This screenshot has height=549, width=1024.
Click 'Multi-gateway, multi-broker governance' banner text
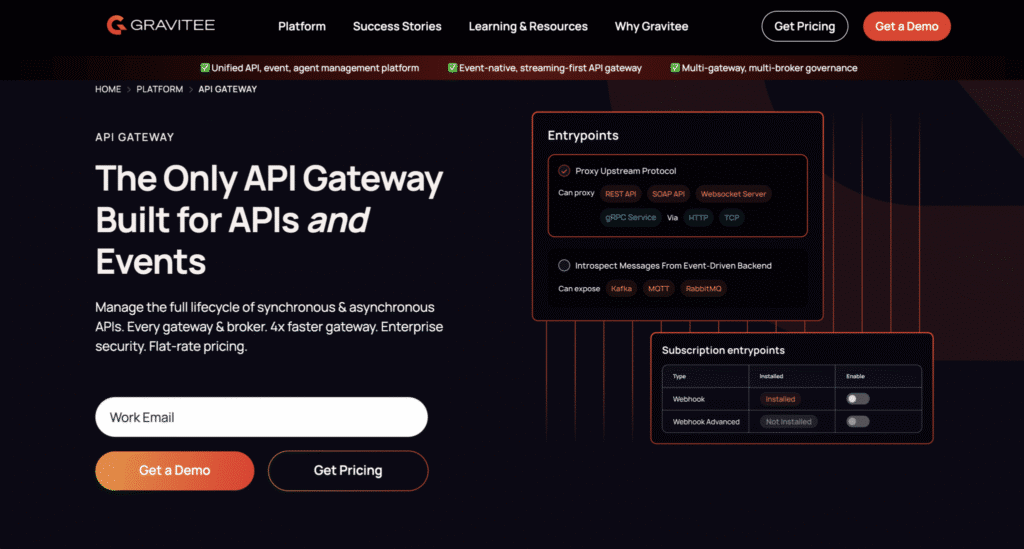point(769,68)
